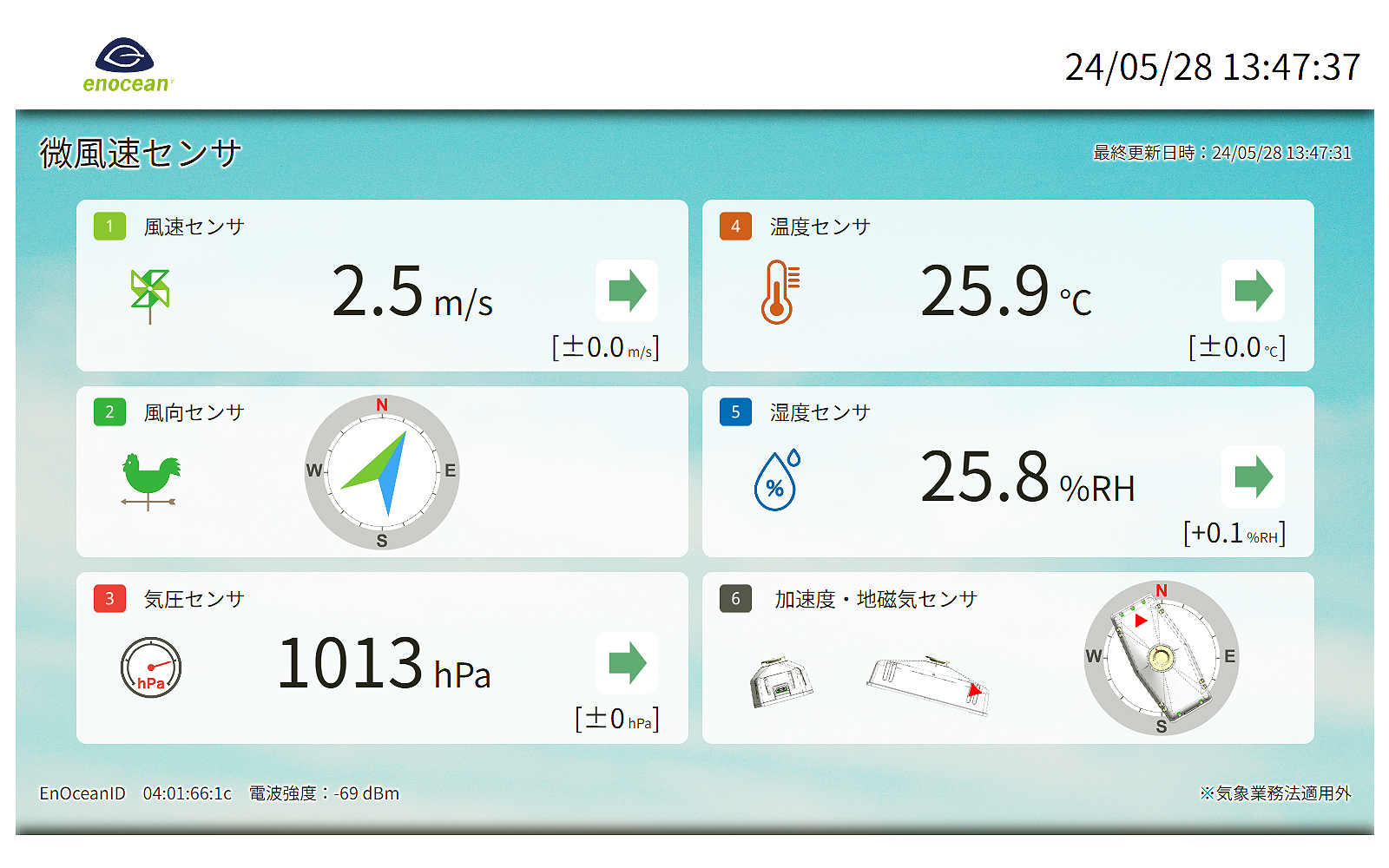Select the green number 1 sensor badge
The width and height of the screenshot is (1389, 868).
(x=109, y=227)
